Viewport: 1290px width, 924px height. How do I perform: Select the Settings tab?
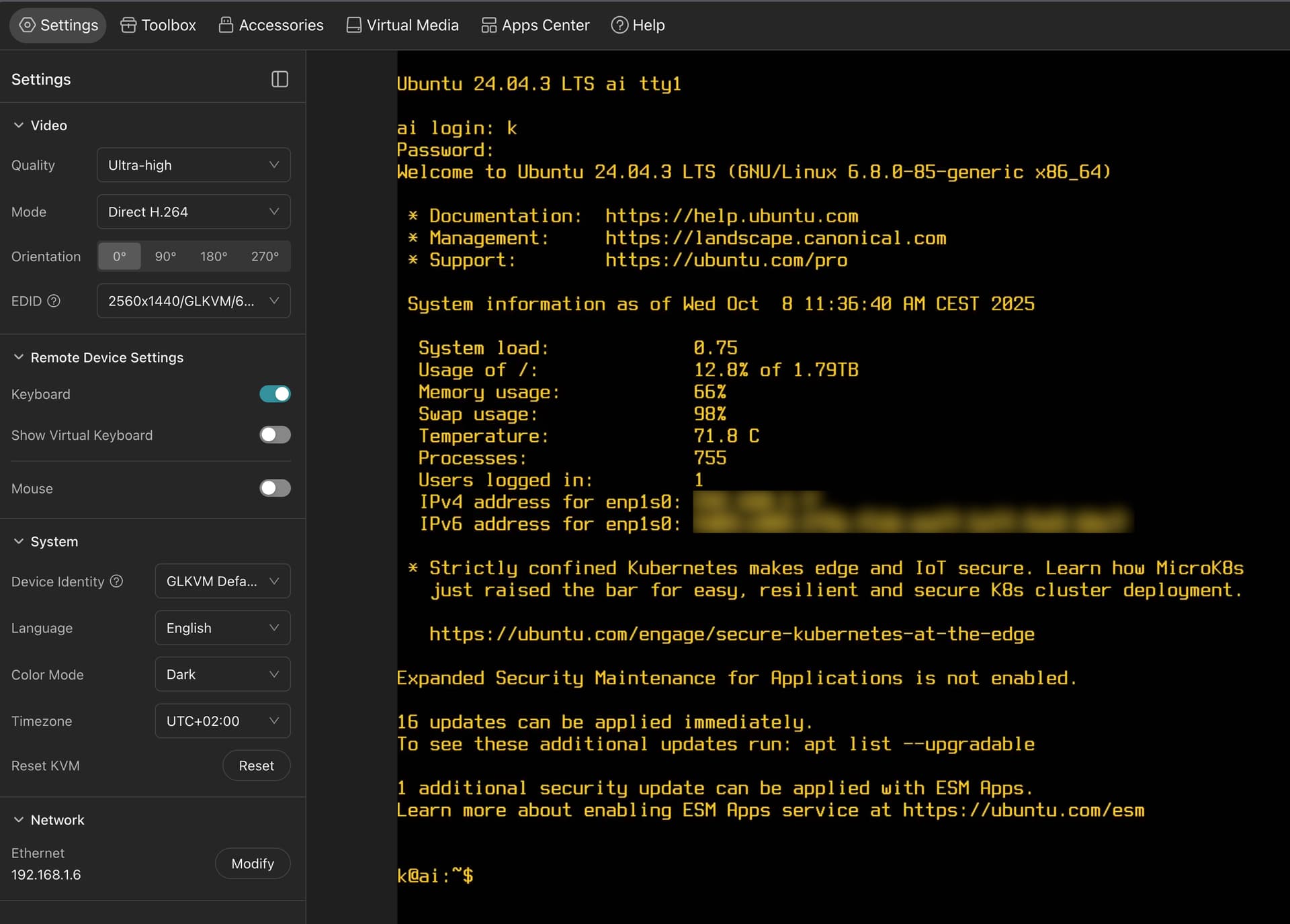58,26
